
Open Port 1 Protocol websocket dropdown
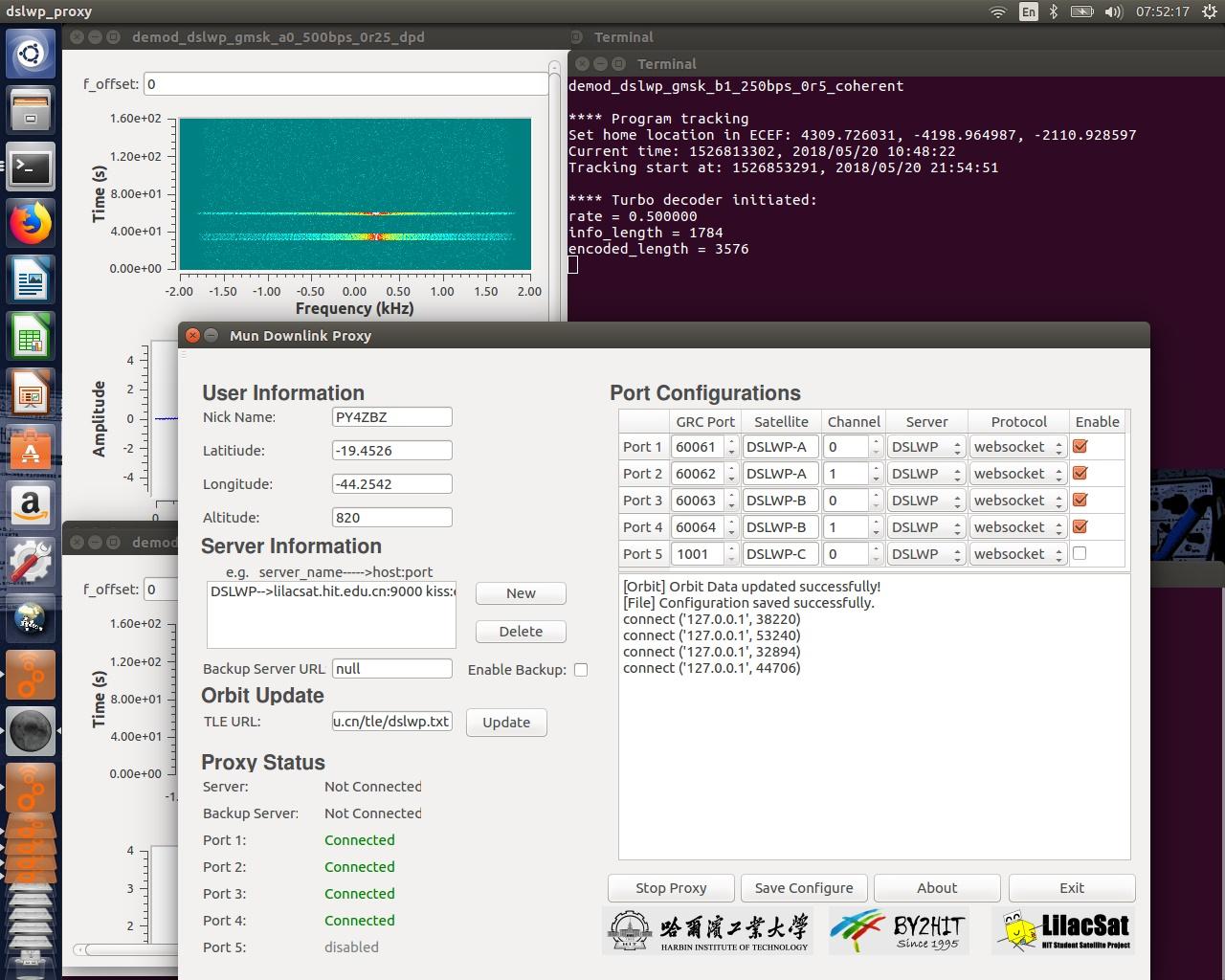[x=1018, y=447]
